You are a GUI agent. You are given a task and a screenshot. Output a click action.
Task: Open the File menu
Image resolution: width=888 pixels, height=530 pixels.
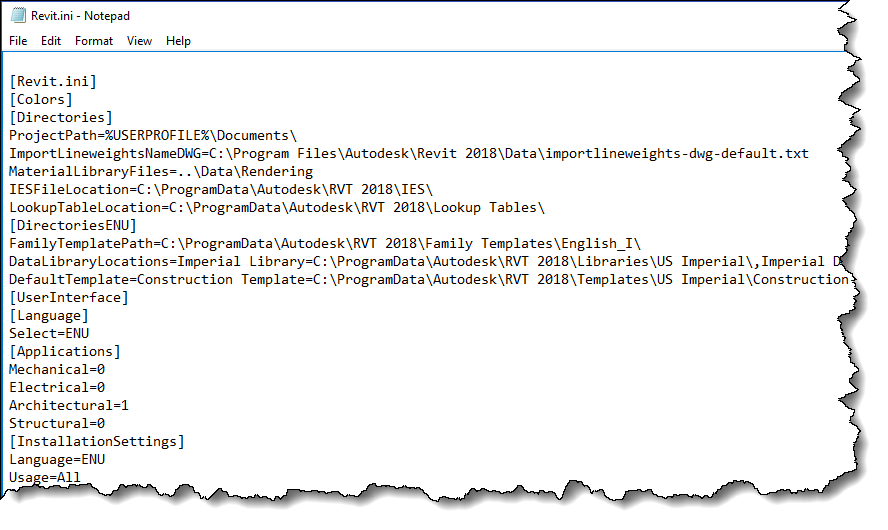(x=18, y=41)
